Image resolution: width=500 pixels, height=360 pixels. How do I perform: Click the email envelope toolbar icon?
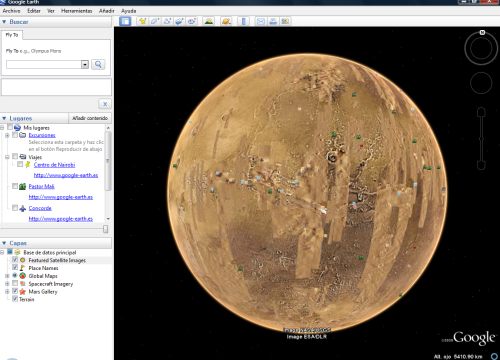261,21
